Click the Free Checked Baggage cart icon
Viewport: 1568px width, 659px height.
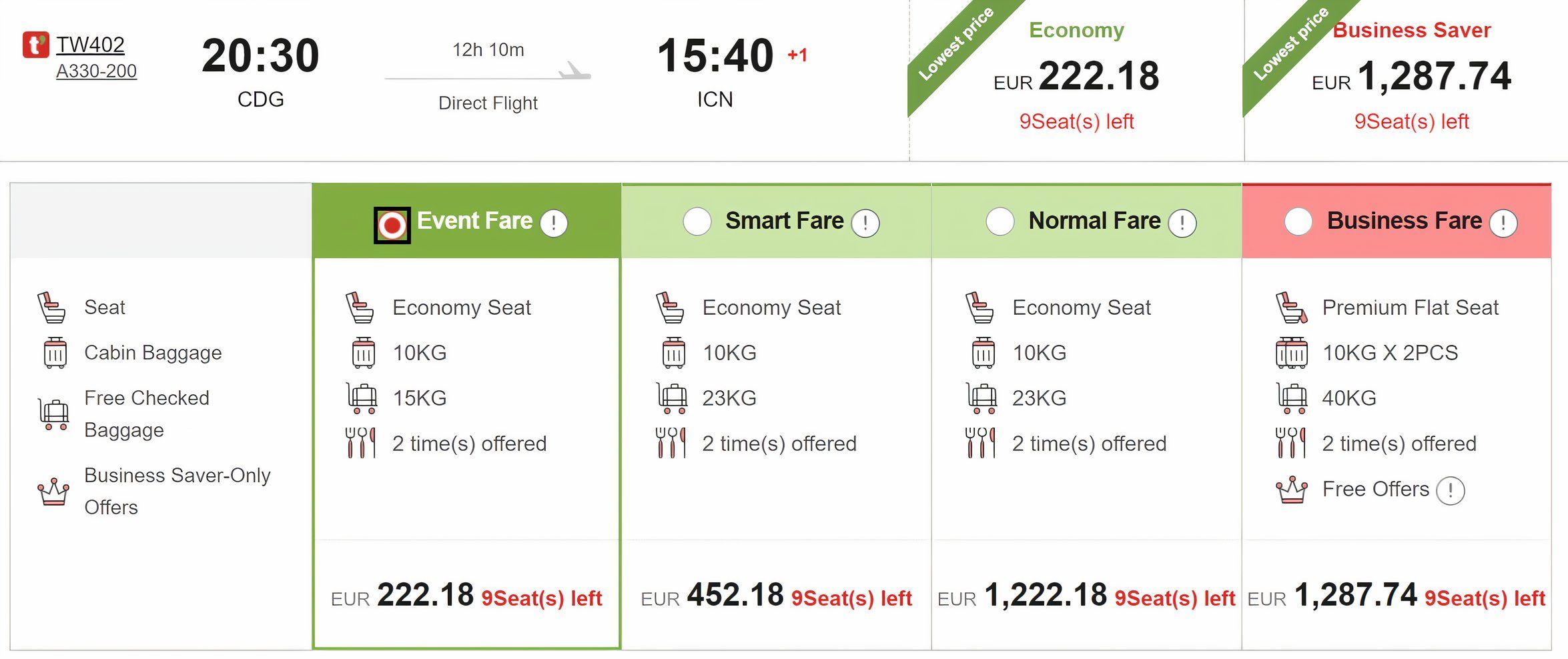[x=53, y=414]
